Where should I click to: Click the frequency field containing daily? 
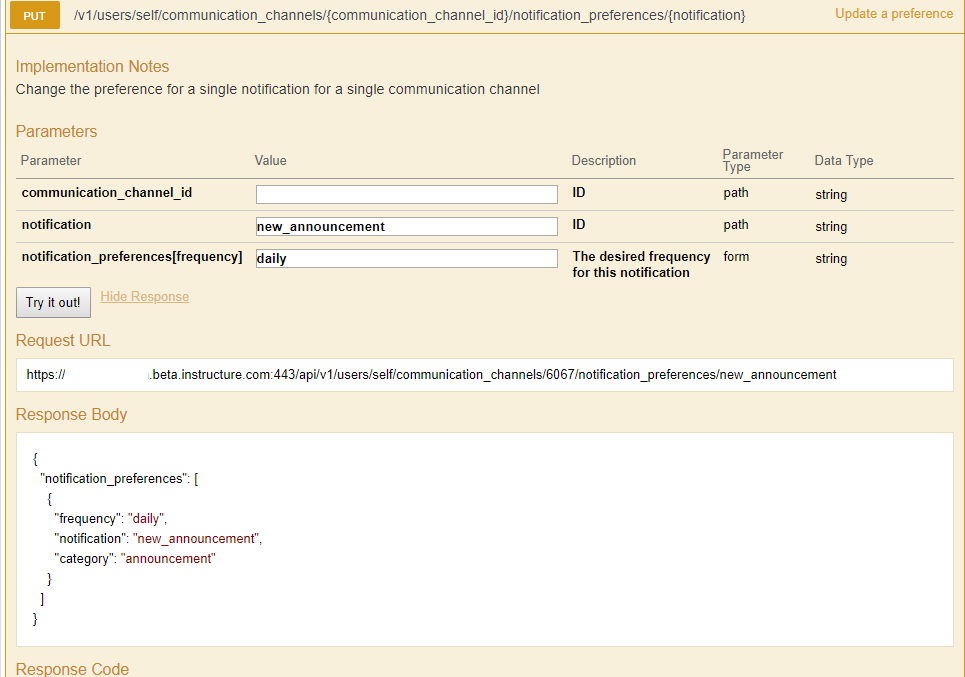coord(406,258)
